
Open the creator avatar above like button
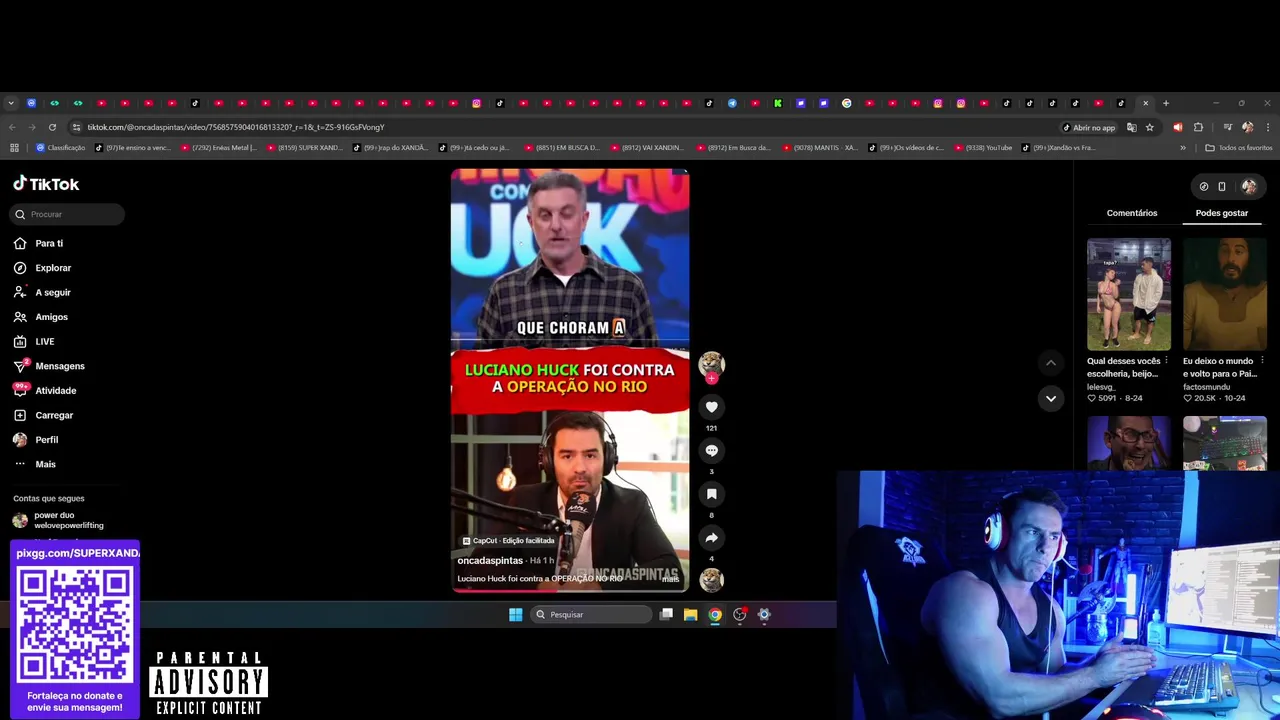[711, 363]
